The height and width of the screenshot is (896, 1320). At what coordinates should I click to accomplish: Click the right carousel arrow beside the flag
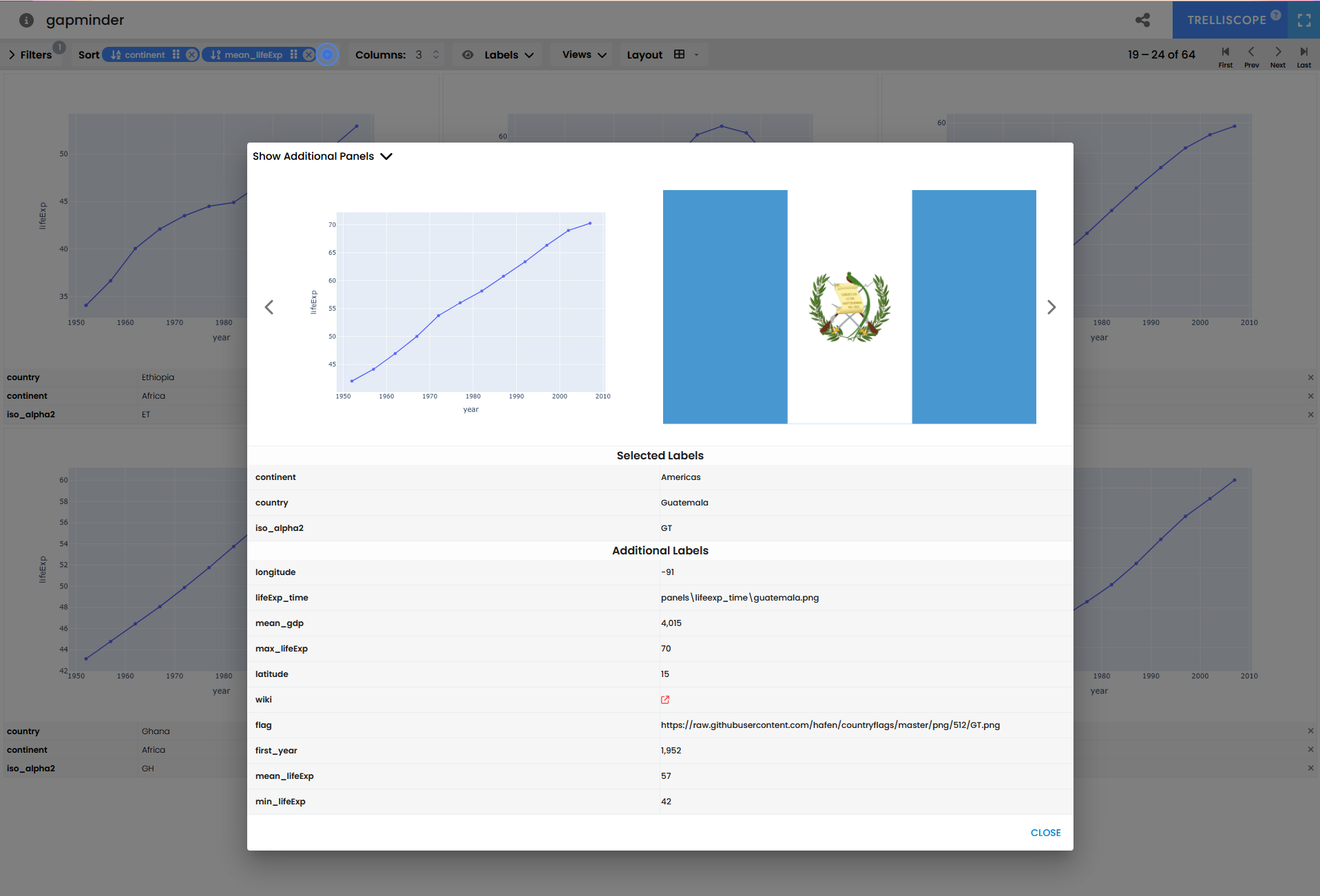(x=1051, y=307)
